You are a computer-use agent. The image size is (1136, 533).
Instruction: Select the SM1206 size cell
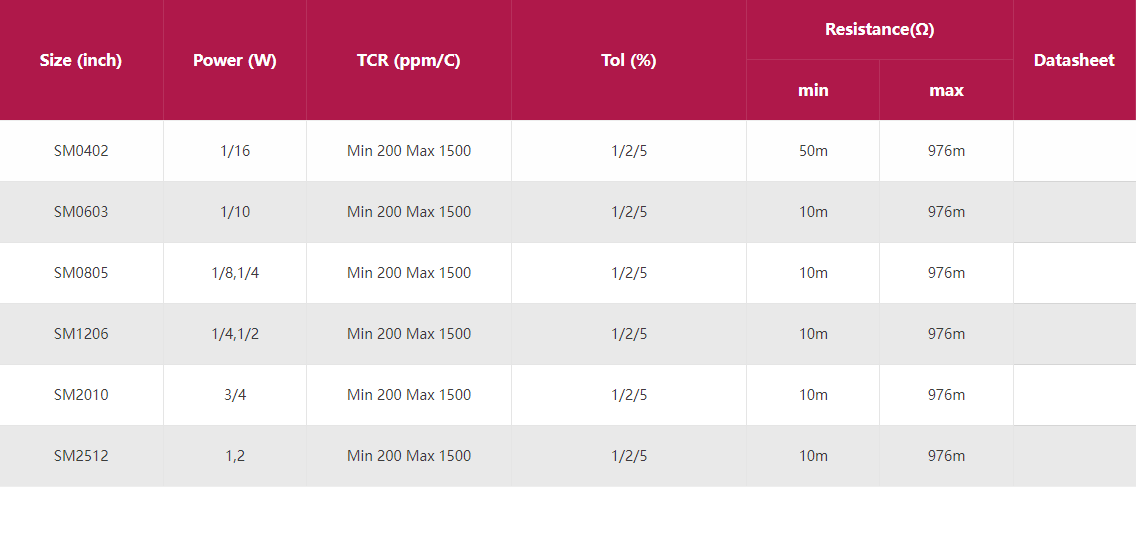coord(81,334)
